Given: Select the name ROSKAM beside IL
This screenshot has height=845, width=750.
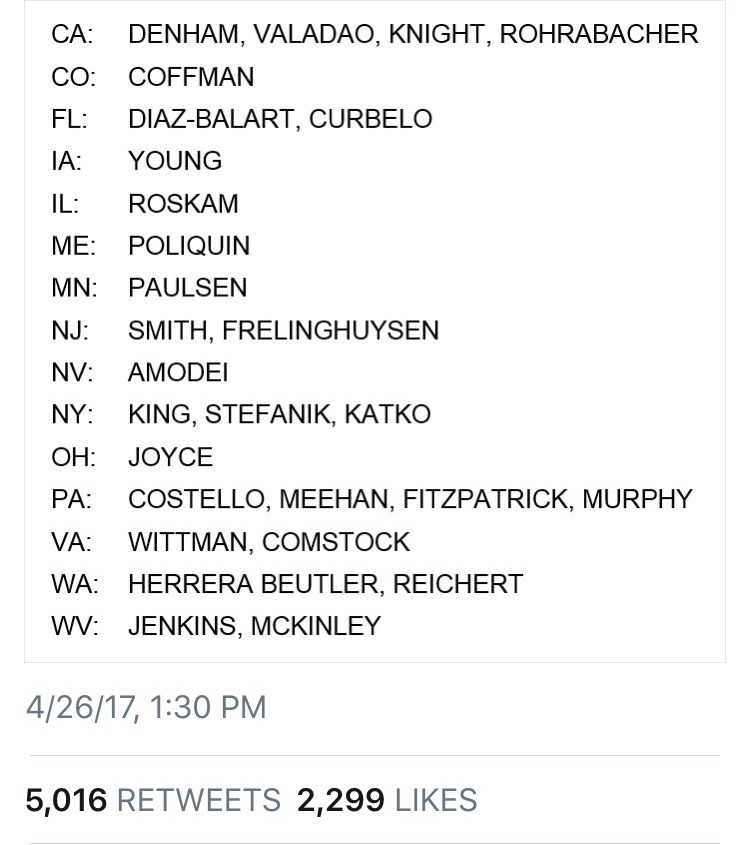Looking at the screenshot, I should coord(183,204).
